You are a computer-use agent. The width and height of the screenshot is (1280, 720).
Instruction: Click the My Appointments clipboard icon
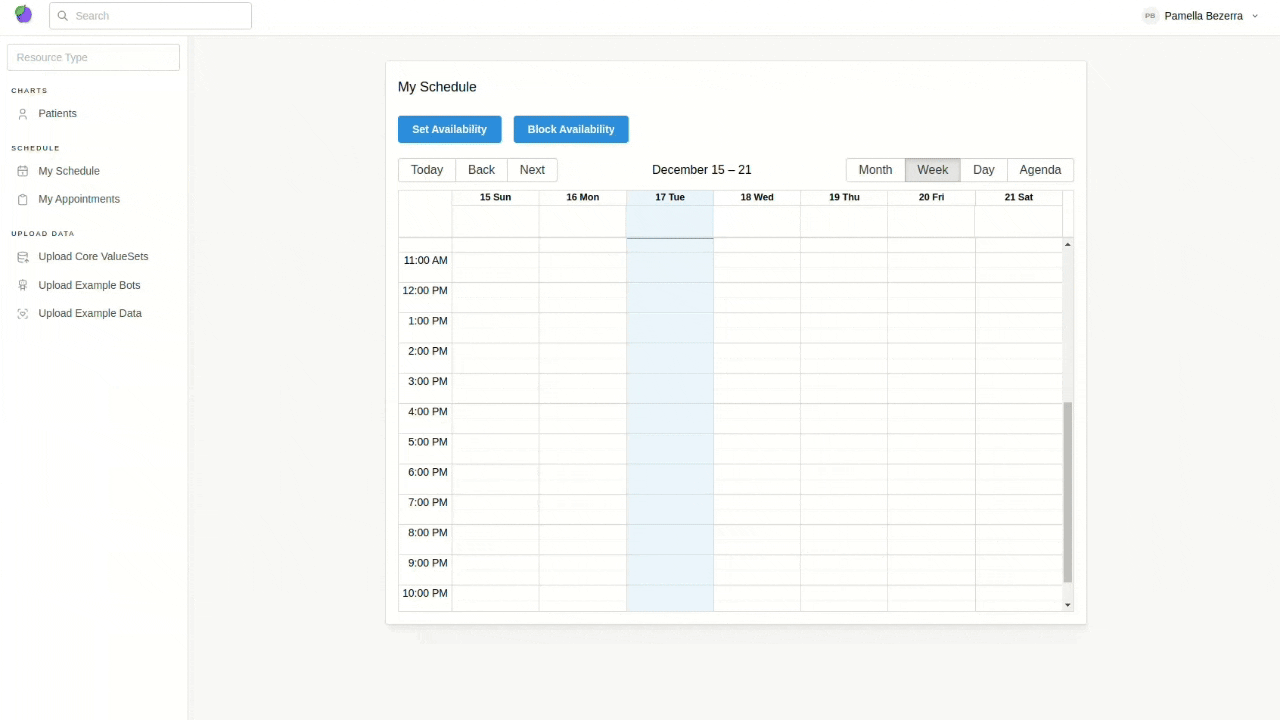pos(23,200)
